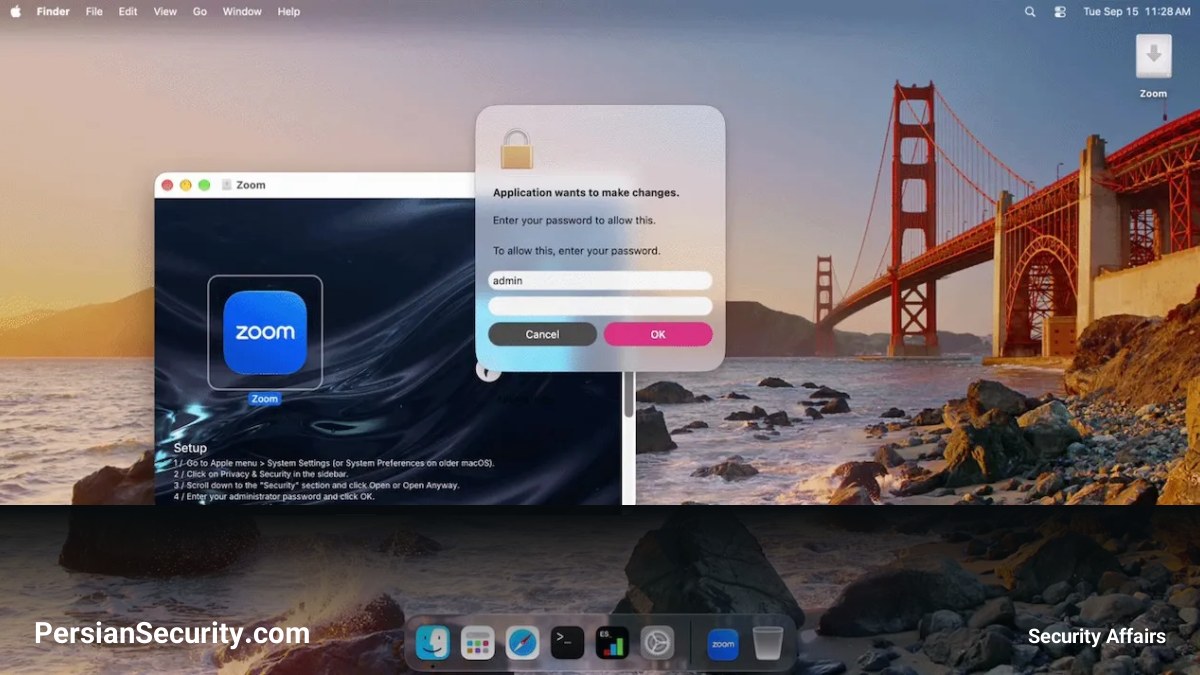Click the username field containing admin
The width and height of the screenshot is (1200, 675).
pyautogui.click(x=600, y=281)
